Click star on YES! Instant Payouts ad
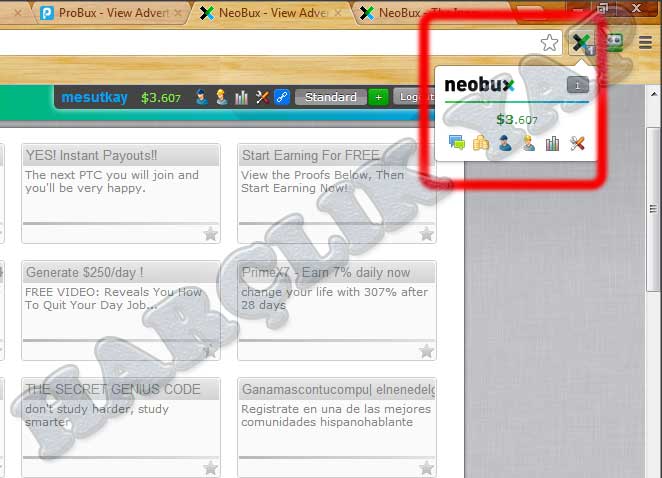Screen dimensions: 662x478 (x=210, y=234)
